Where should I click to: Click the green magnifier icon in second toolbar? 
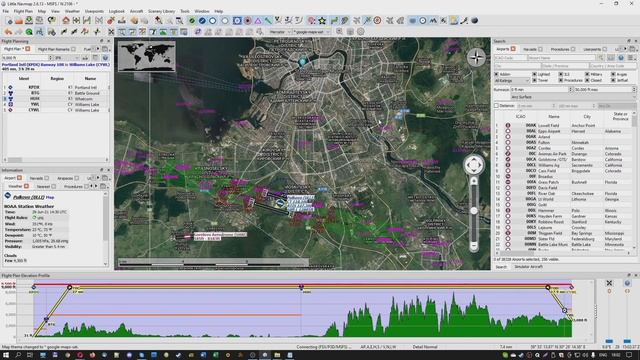click(29, 31)
